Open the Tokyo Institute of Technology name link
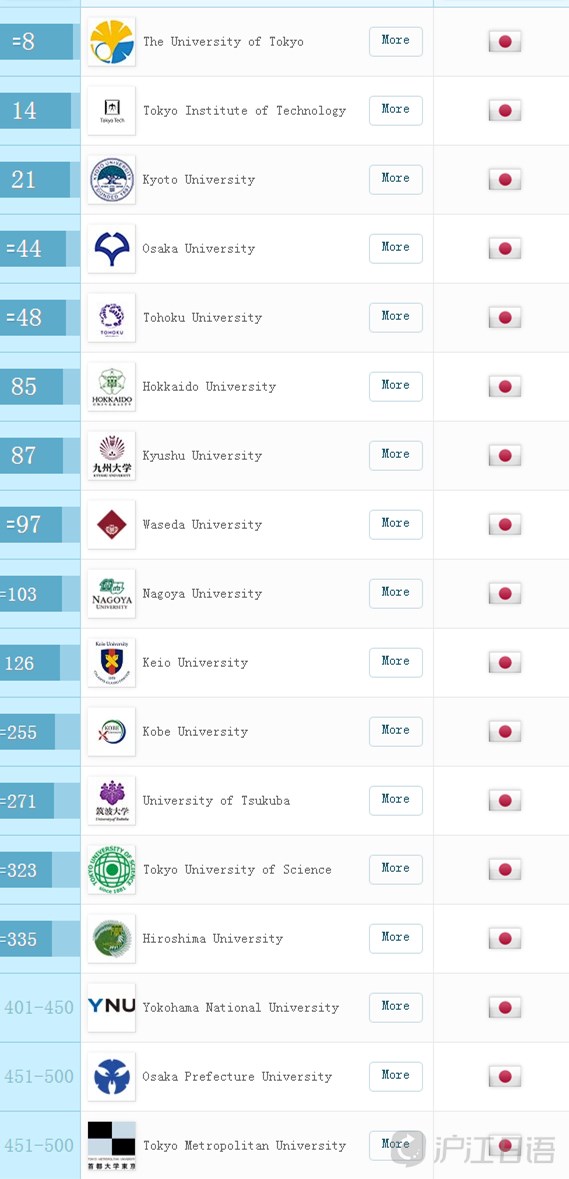The height and width of the screenshot is (1179, 569). pos(244,111)
